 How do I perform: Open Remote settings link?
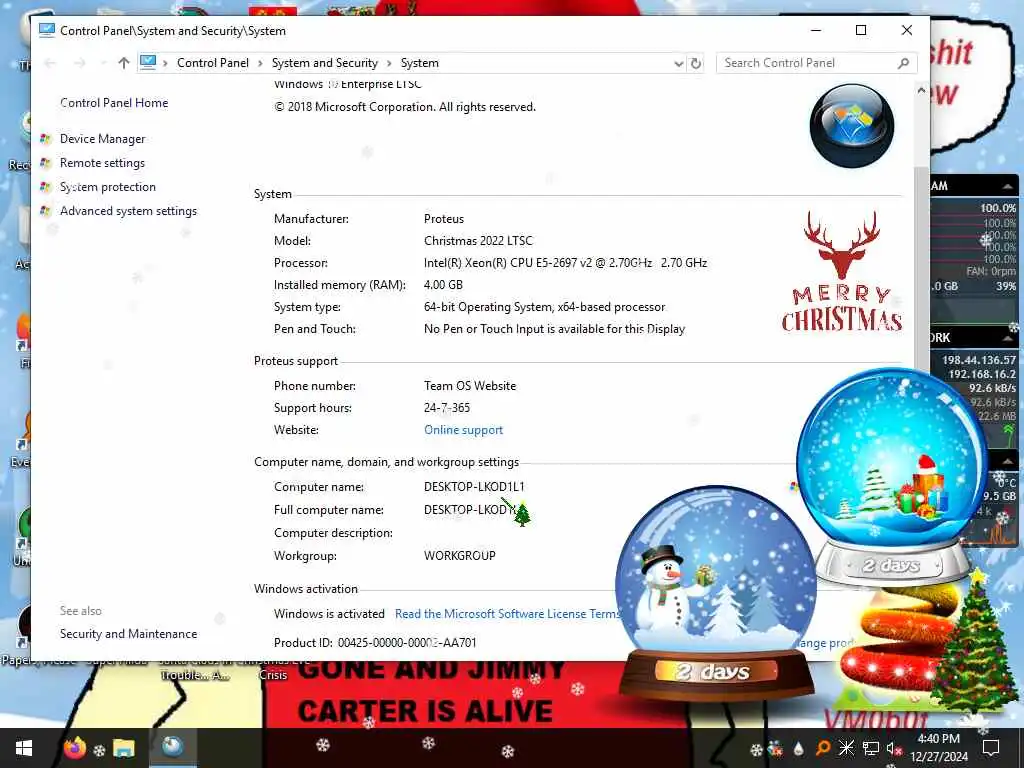coord(102,163)
